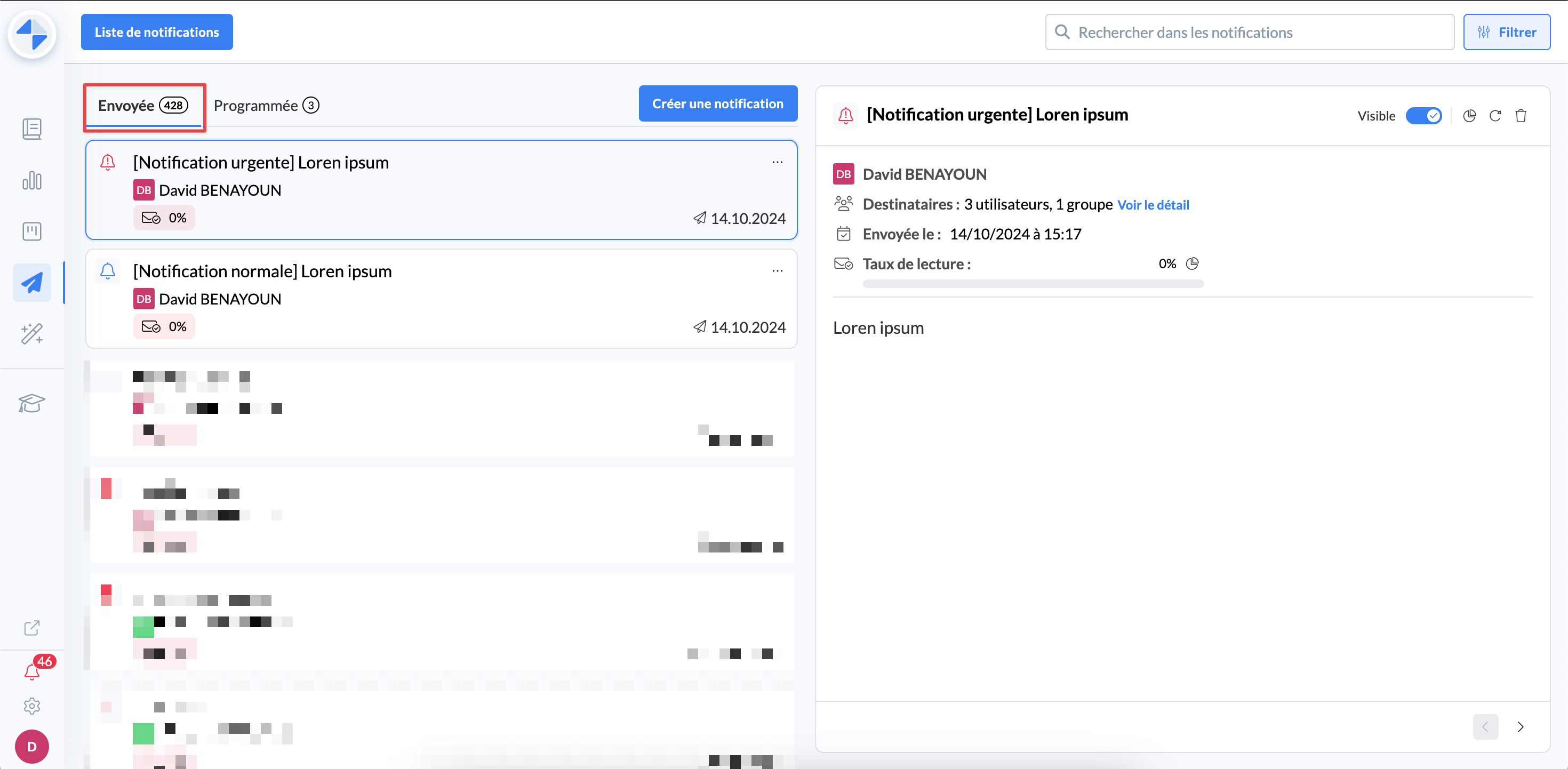Open the magic wand sidebar tool
The width and height of the screenshot is (1568, 769).
click(x=31, y=334)
